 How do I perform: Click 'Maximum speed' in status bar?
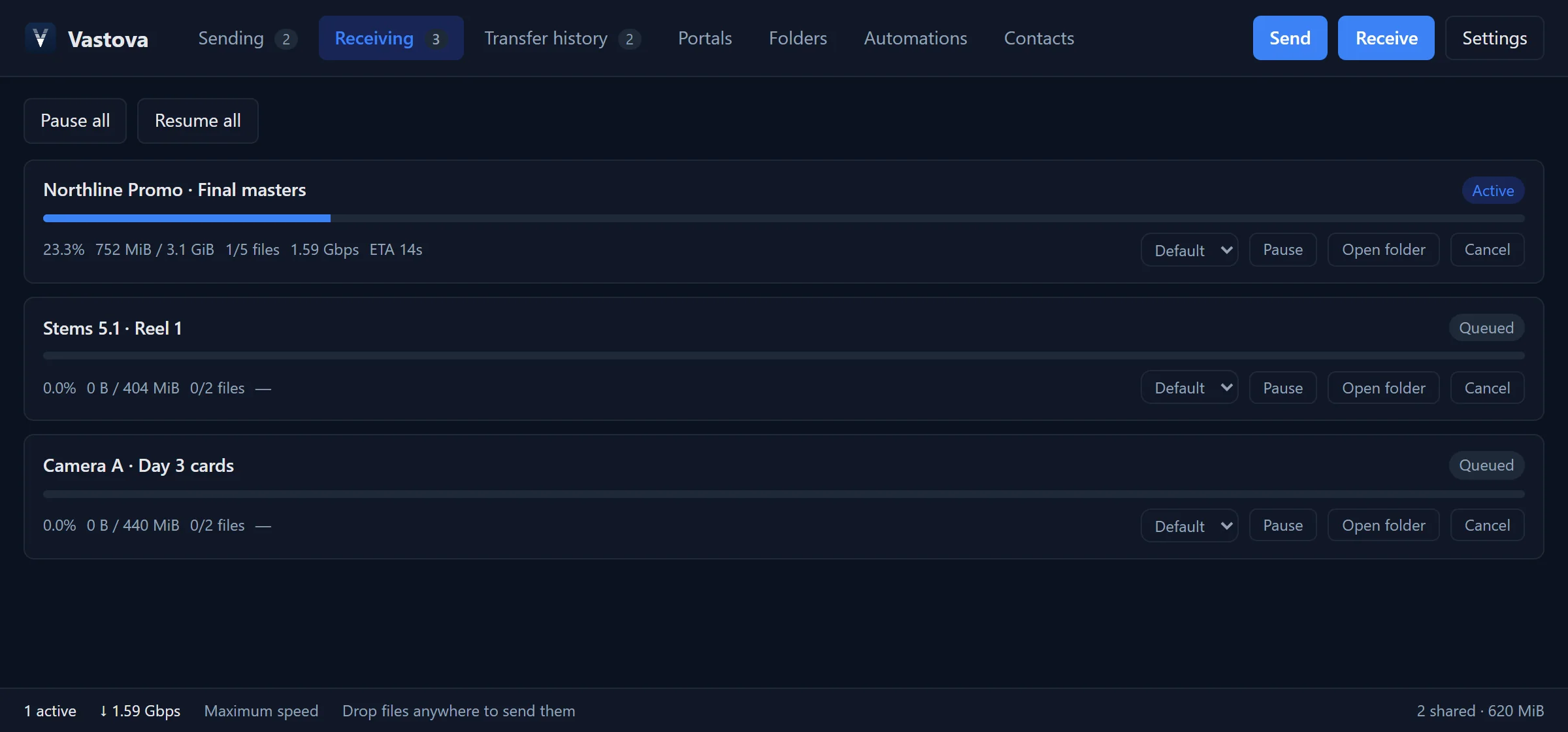[x=261, y=710]
